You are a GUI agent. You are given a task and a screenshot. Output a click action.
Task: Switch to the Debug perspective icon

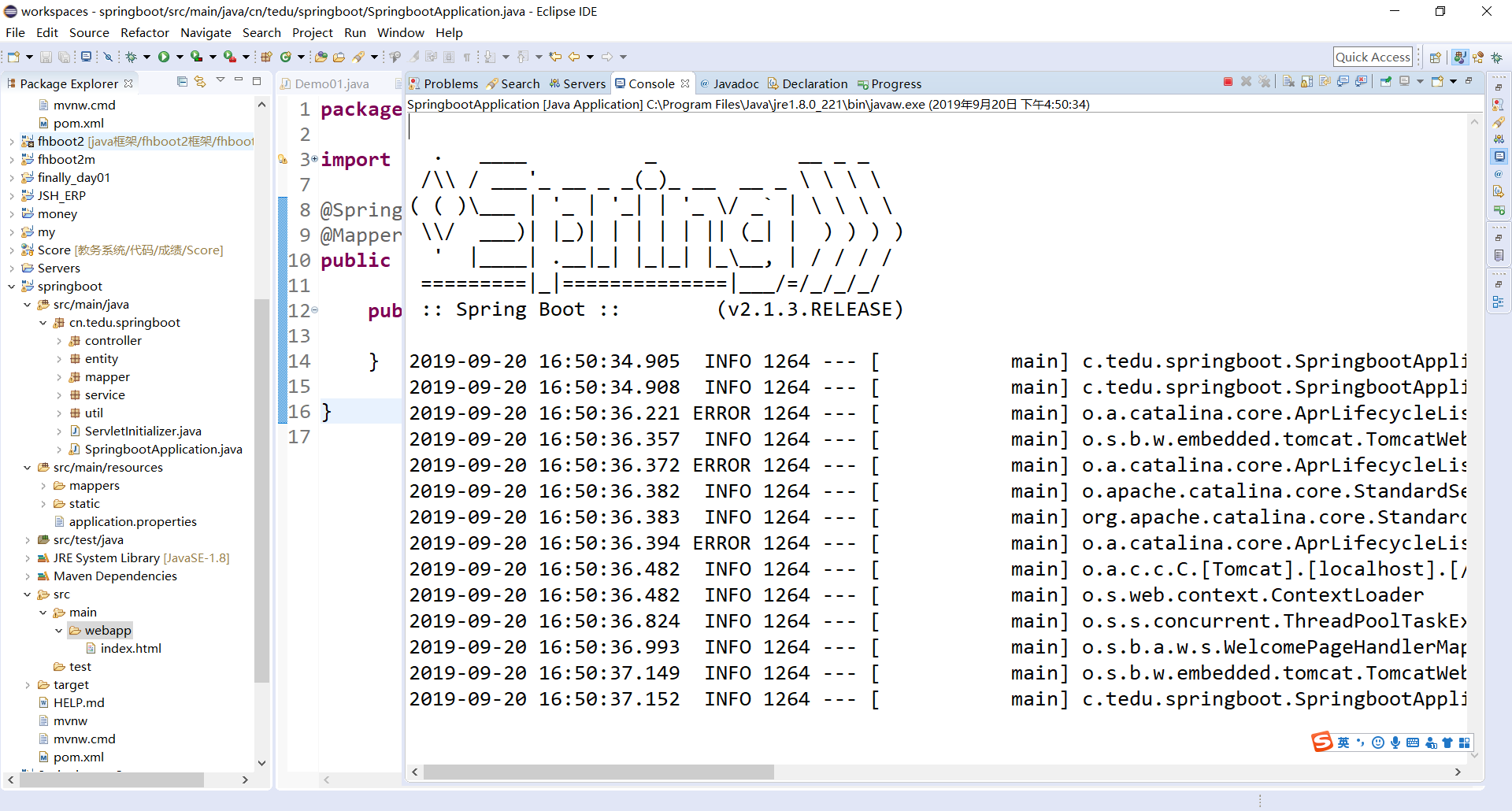click(x=1496, y=57)
